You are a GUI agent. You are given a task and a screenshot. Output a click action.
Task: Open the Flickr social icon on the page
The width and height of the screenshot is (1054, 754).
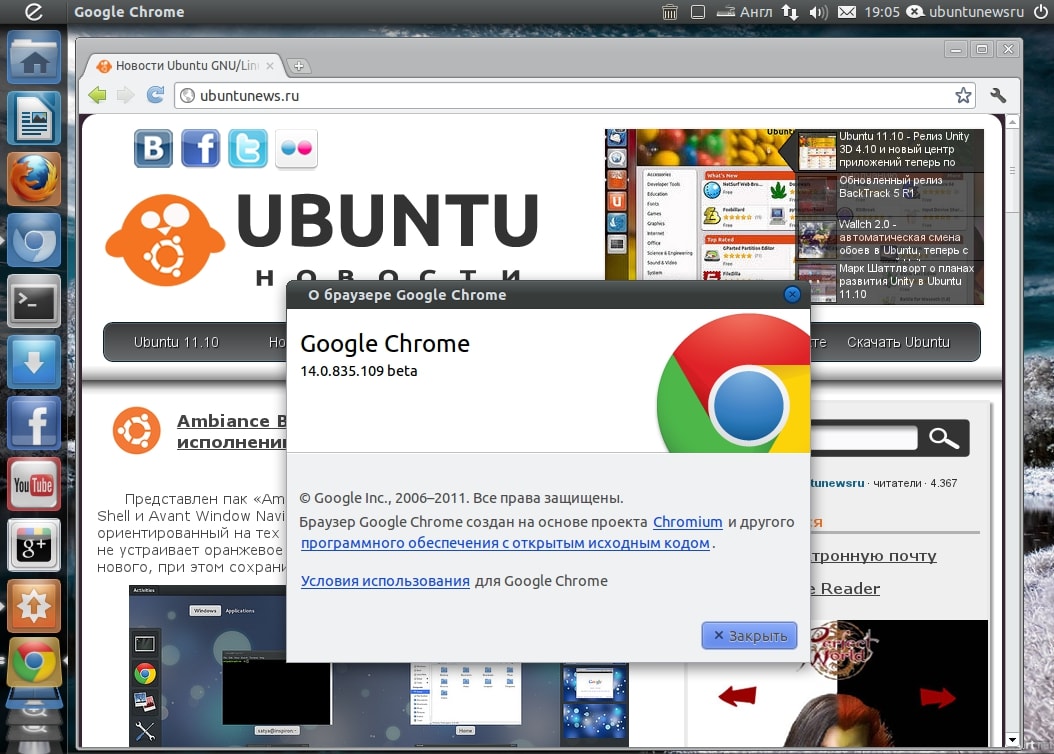[x=296, y=148]
